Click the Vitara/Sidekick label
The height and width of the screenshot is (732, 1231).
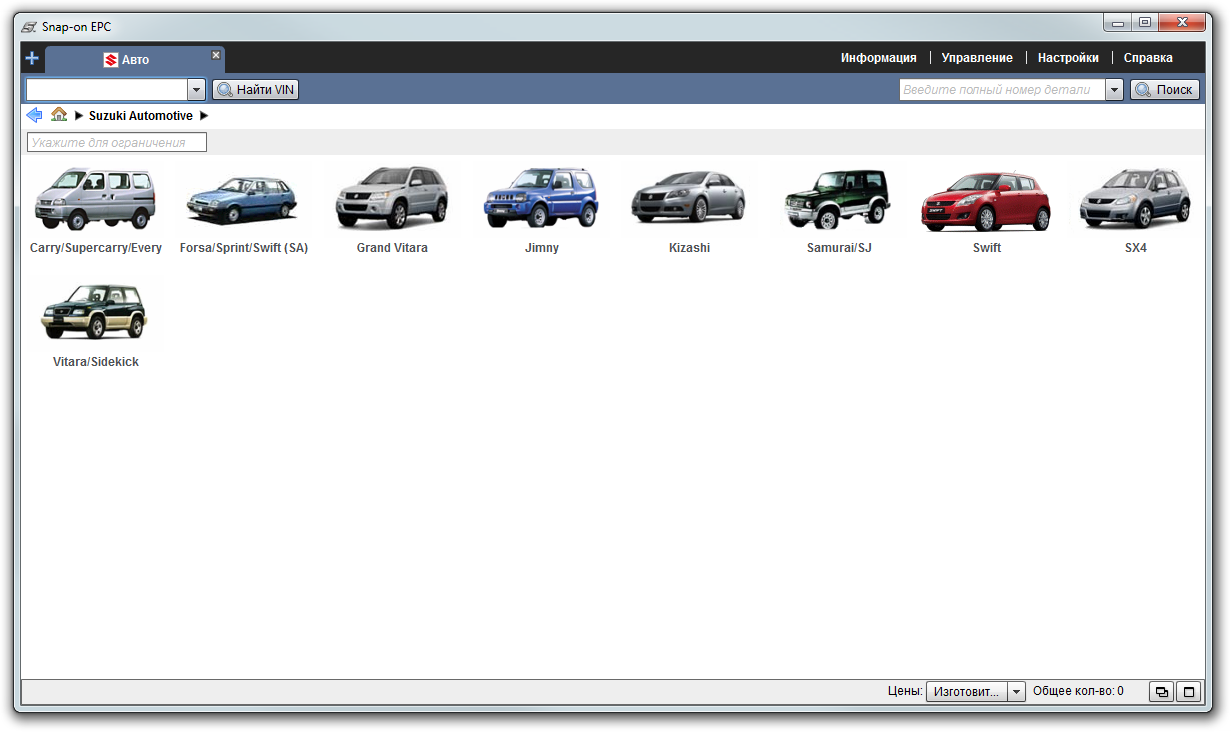[96, 362]
